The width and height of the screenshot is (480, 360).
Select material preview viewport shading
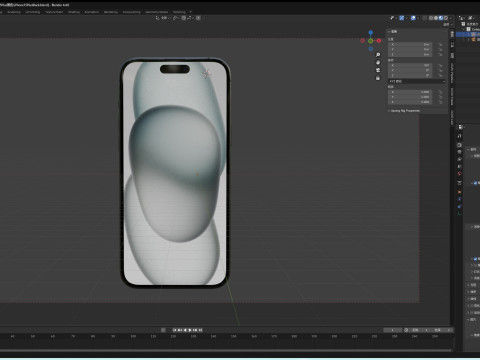(441, 18)
